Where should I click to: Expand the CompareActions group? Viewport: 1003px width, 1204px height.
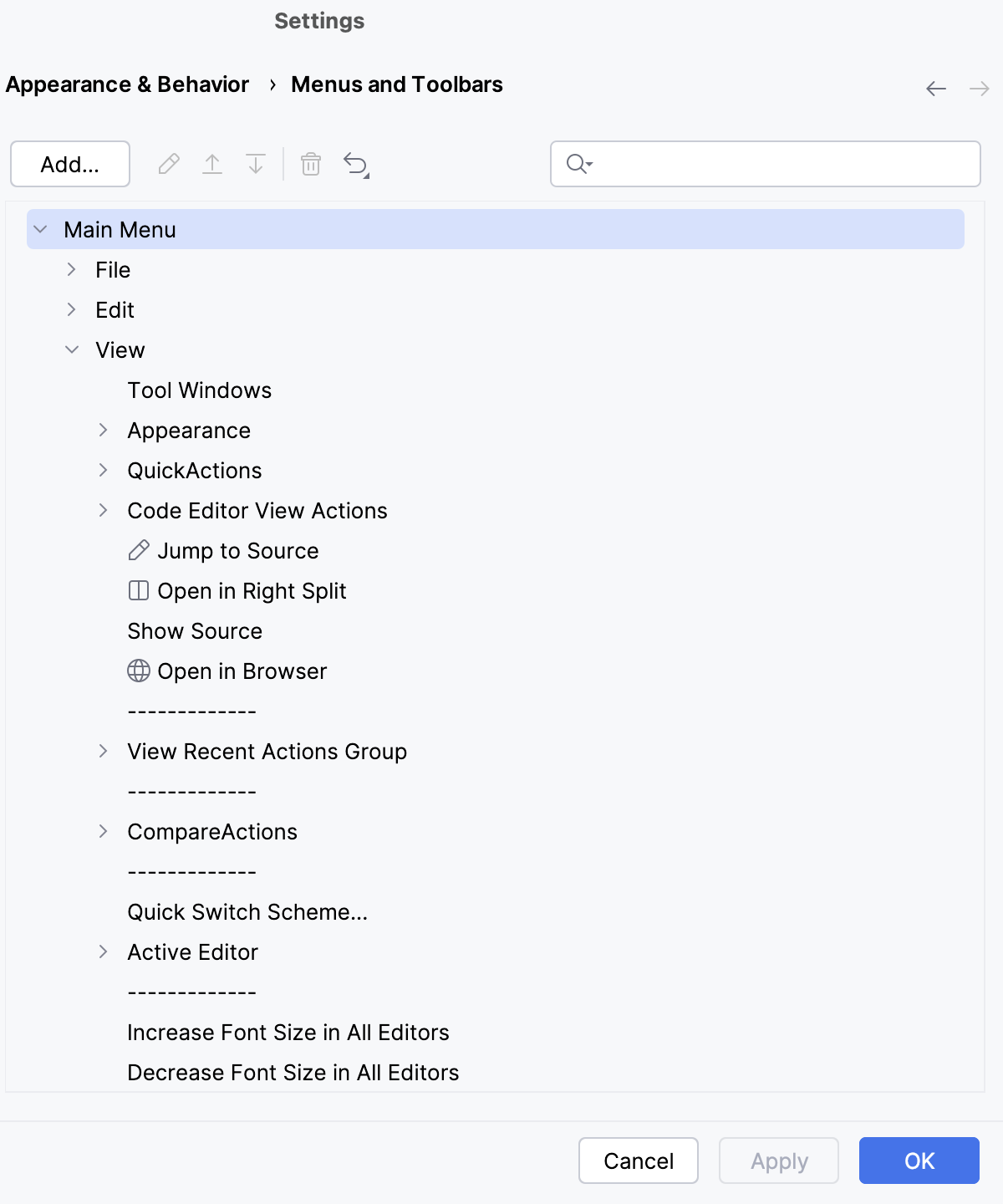pos(104,831)
